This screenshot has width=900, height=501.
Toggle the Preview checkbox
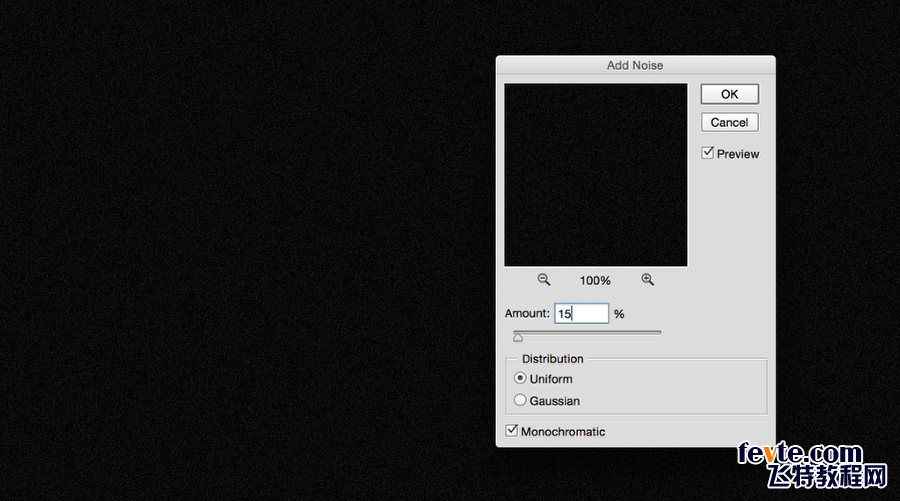pyautogui.click(x=708, y=153)
